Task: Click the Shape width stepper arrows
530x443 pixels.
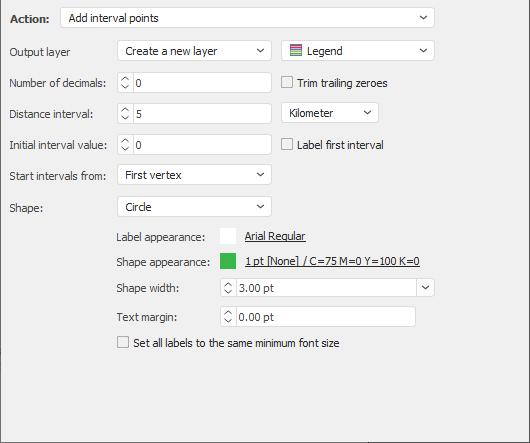Action: click(228, 288)
